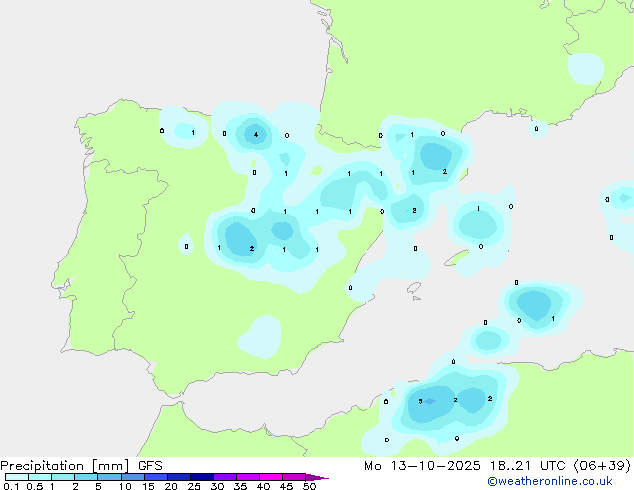
Task: Click the "0.1" legend label
Action: 11,486
